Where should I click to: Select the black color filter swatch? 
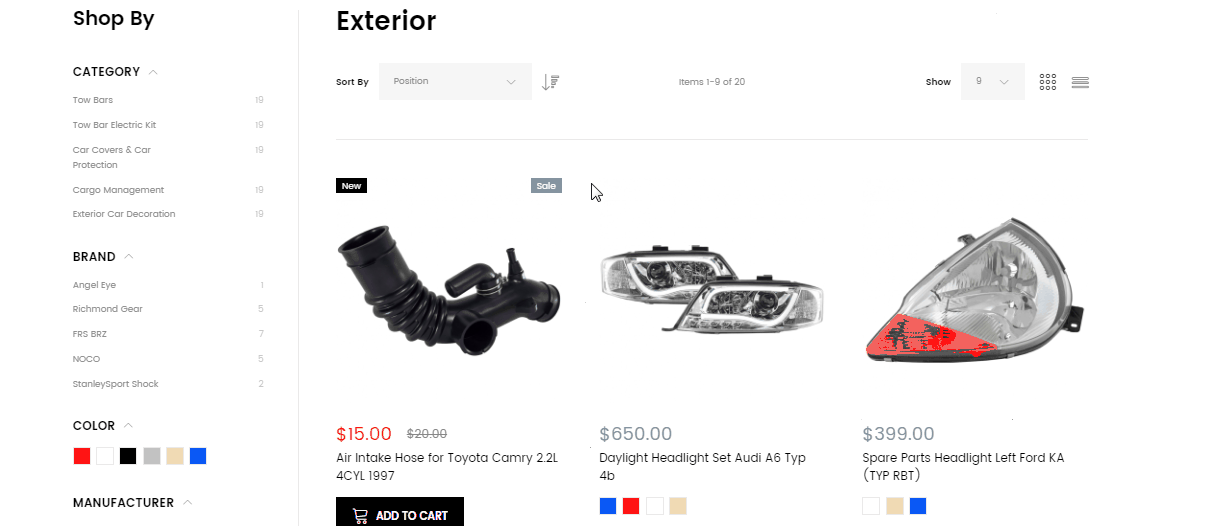128,456
